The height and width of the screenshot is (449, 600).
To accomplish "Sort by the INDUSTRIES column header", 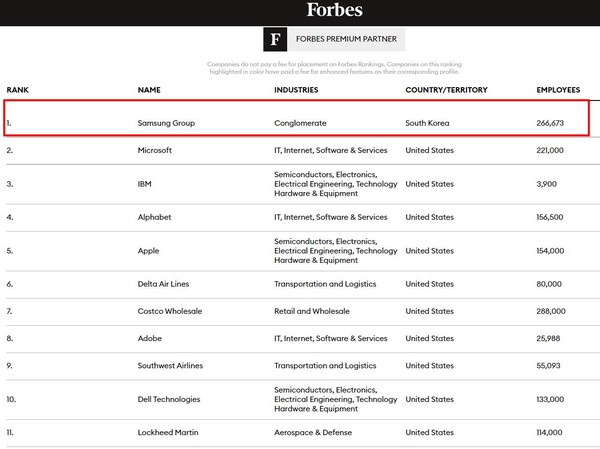I will click(296, 90).
